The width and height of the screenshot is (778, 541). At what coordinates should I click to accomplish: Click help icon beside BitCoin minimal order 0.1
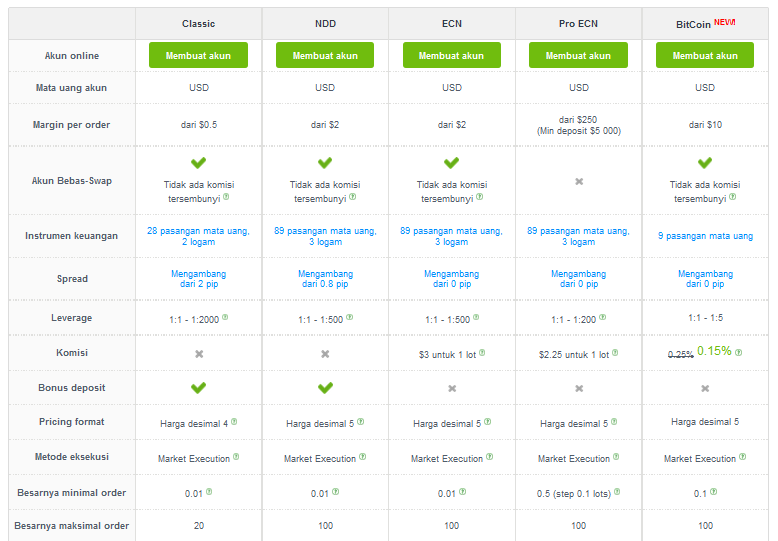pos(713,492)
